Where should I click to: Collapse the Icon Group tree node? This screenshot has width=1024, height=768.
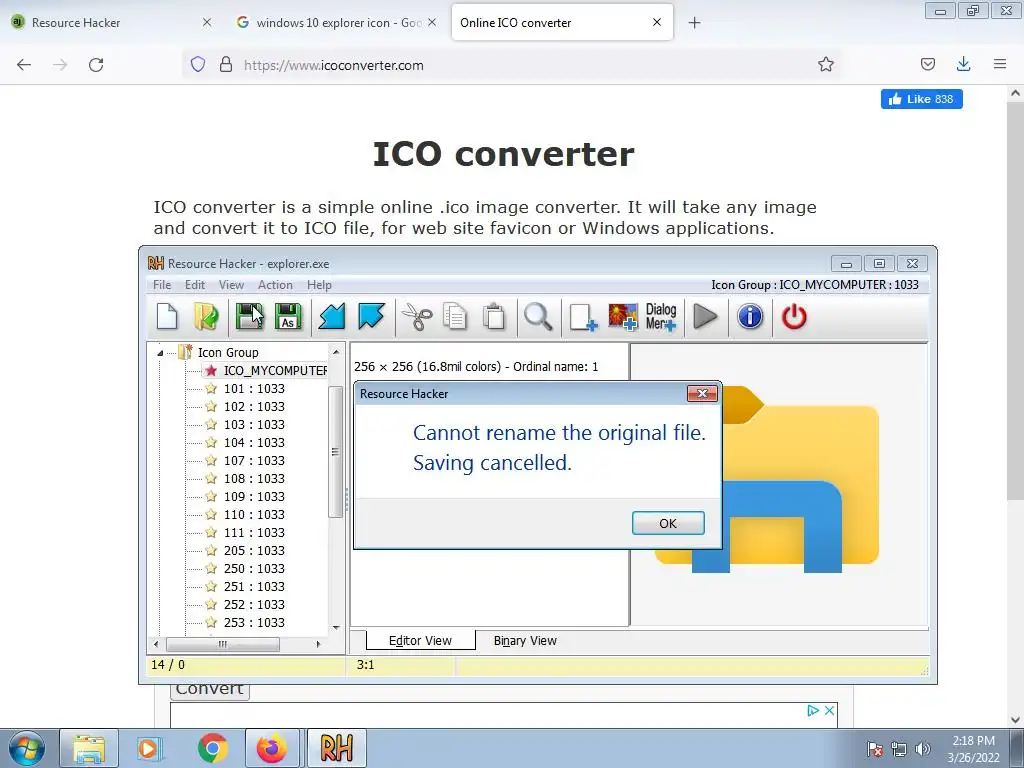point(160,353)
